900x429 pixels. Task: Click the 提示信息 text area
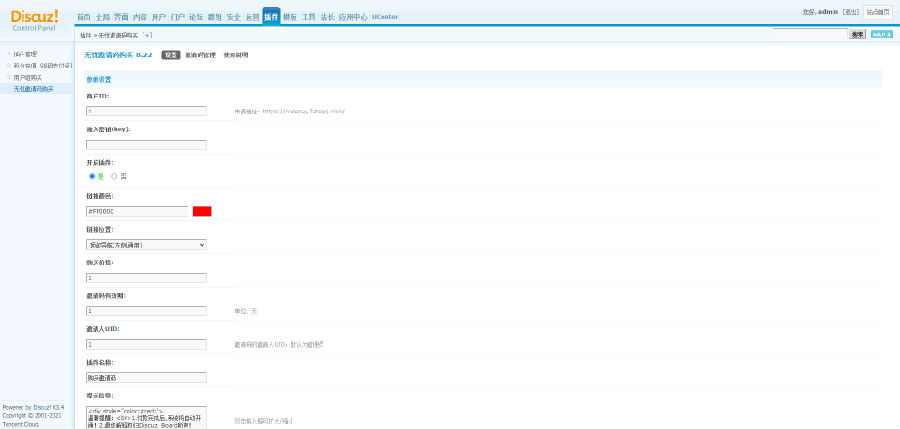click(146, 418)
